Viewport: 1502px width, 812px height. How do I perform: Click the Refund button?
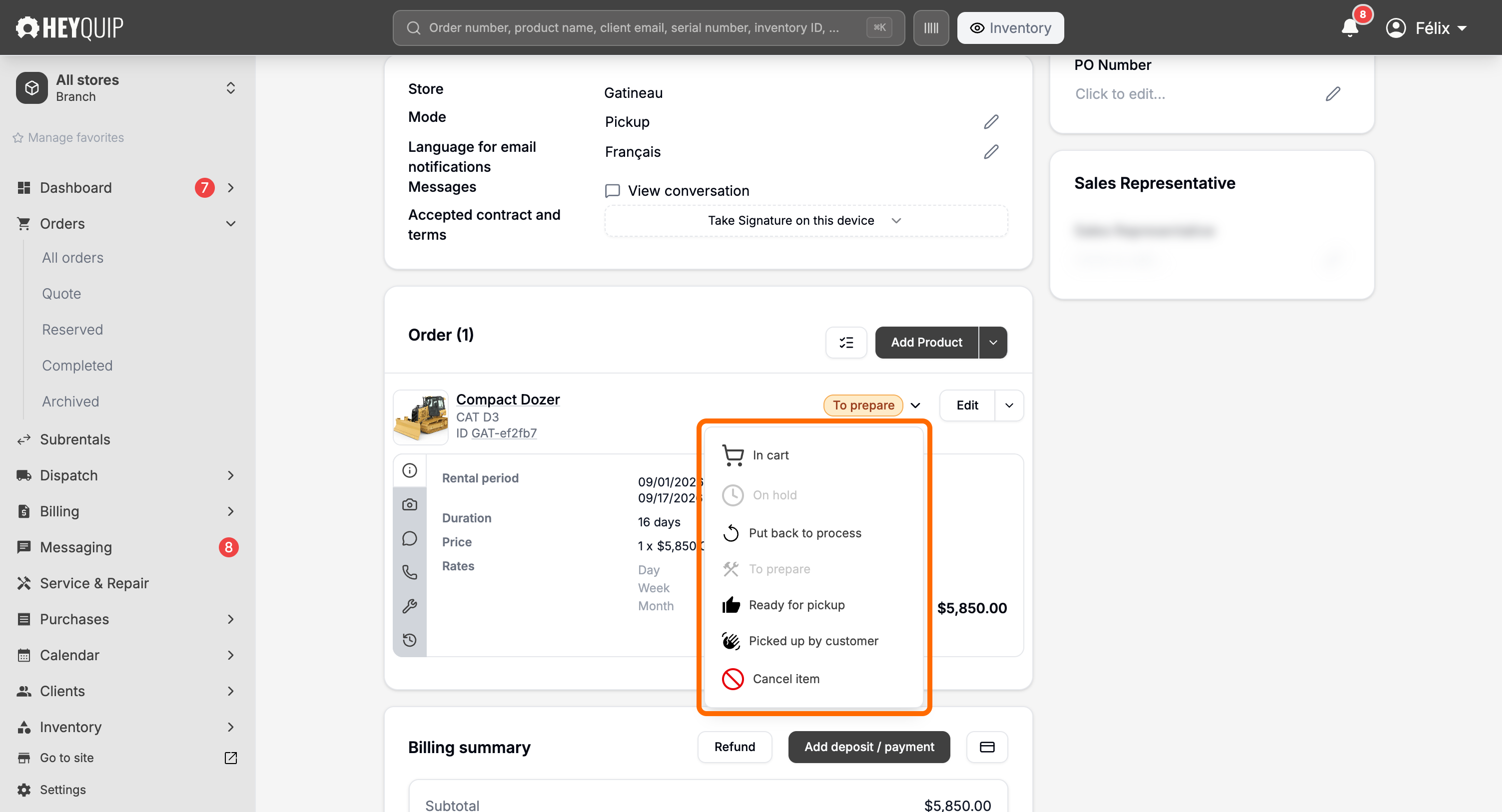pyautogui.click(x=735, y=747)
